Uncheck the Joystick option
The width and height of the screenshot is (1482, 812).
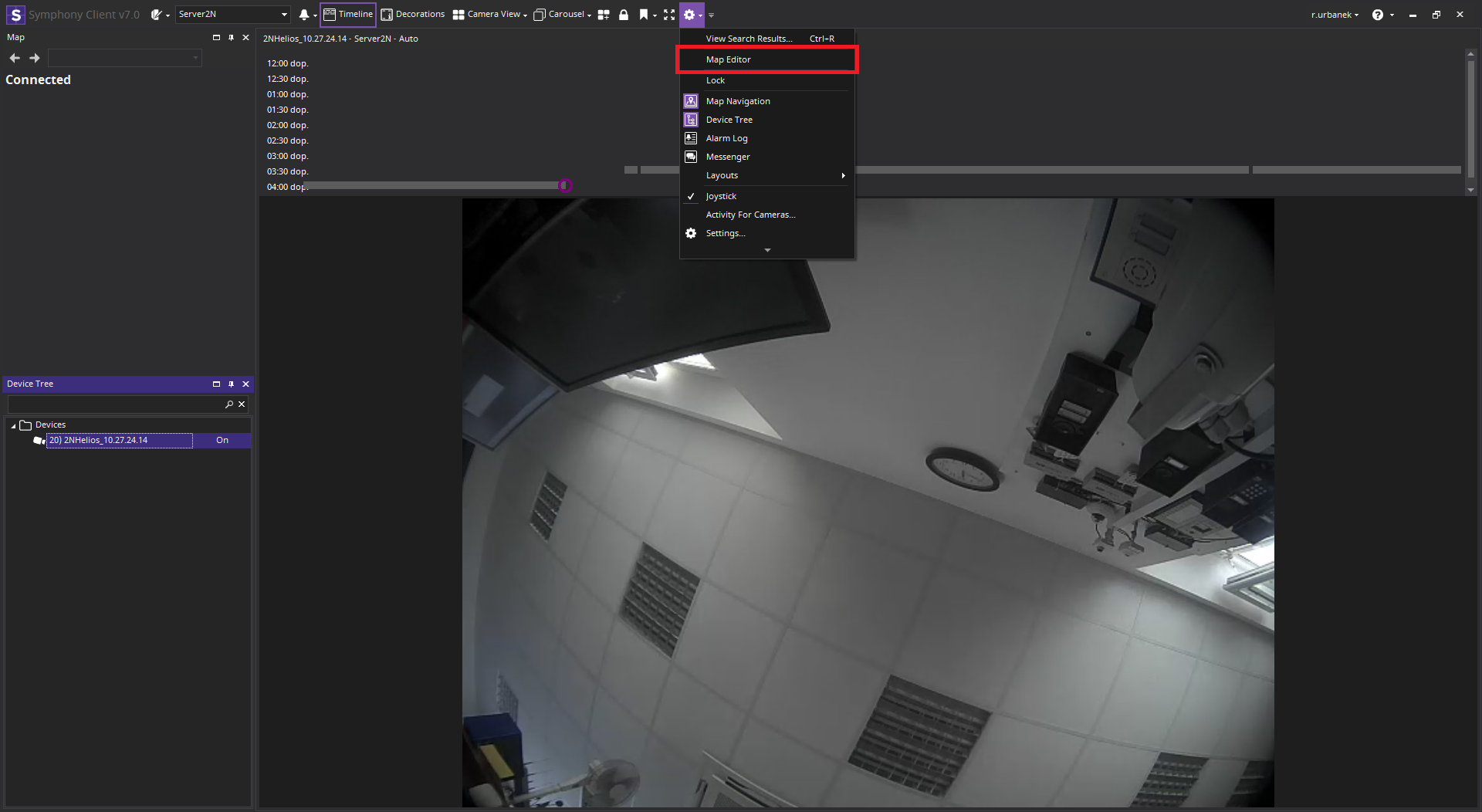click(721, 196)
